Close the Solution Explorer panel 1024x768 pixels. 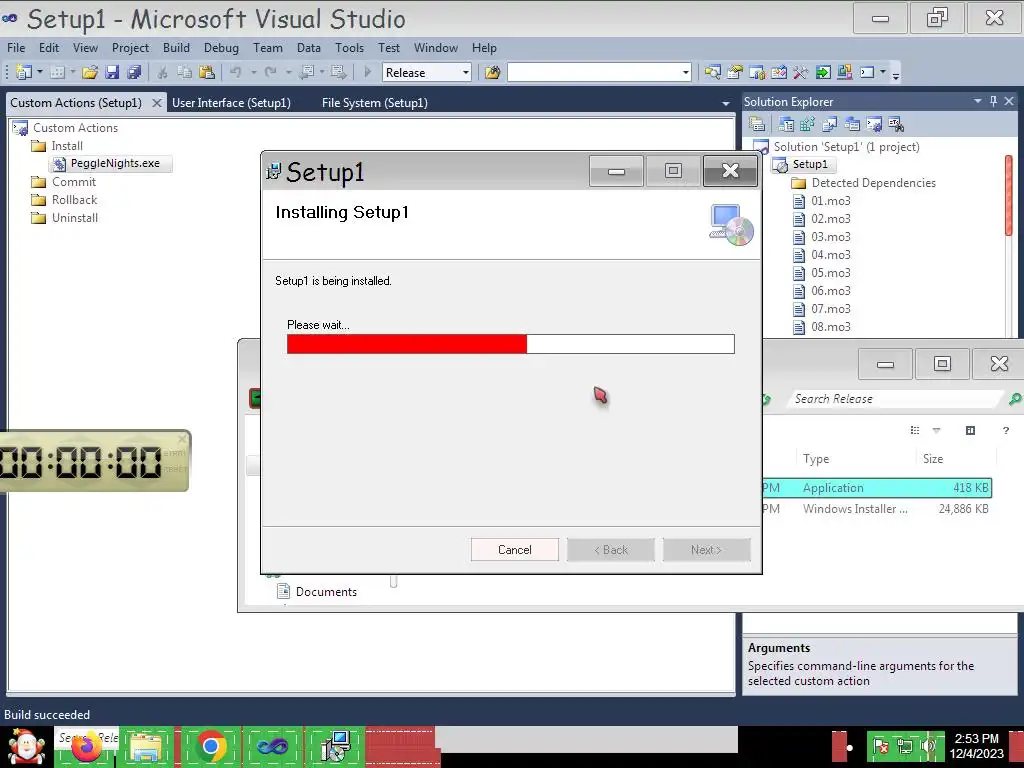pyautogui.click(x=1009, y=101)
